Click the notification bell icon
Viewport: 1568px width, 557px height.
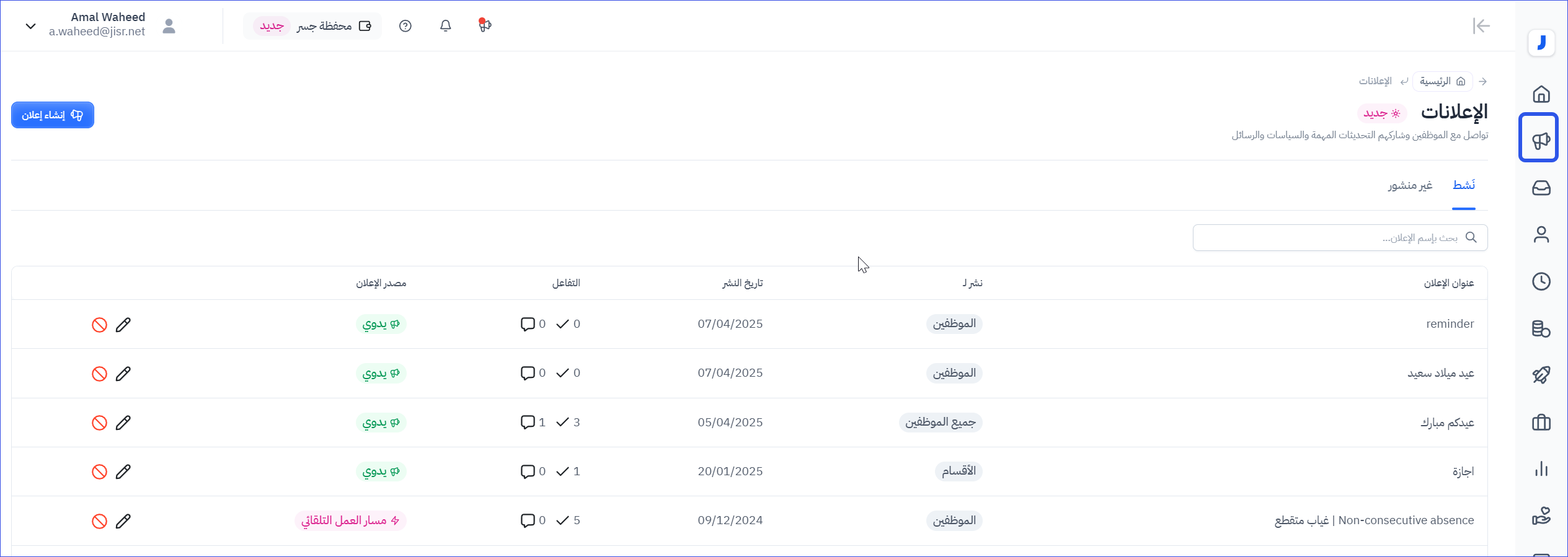pos(445,26)
